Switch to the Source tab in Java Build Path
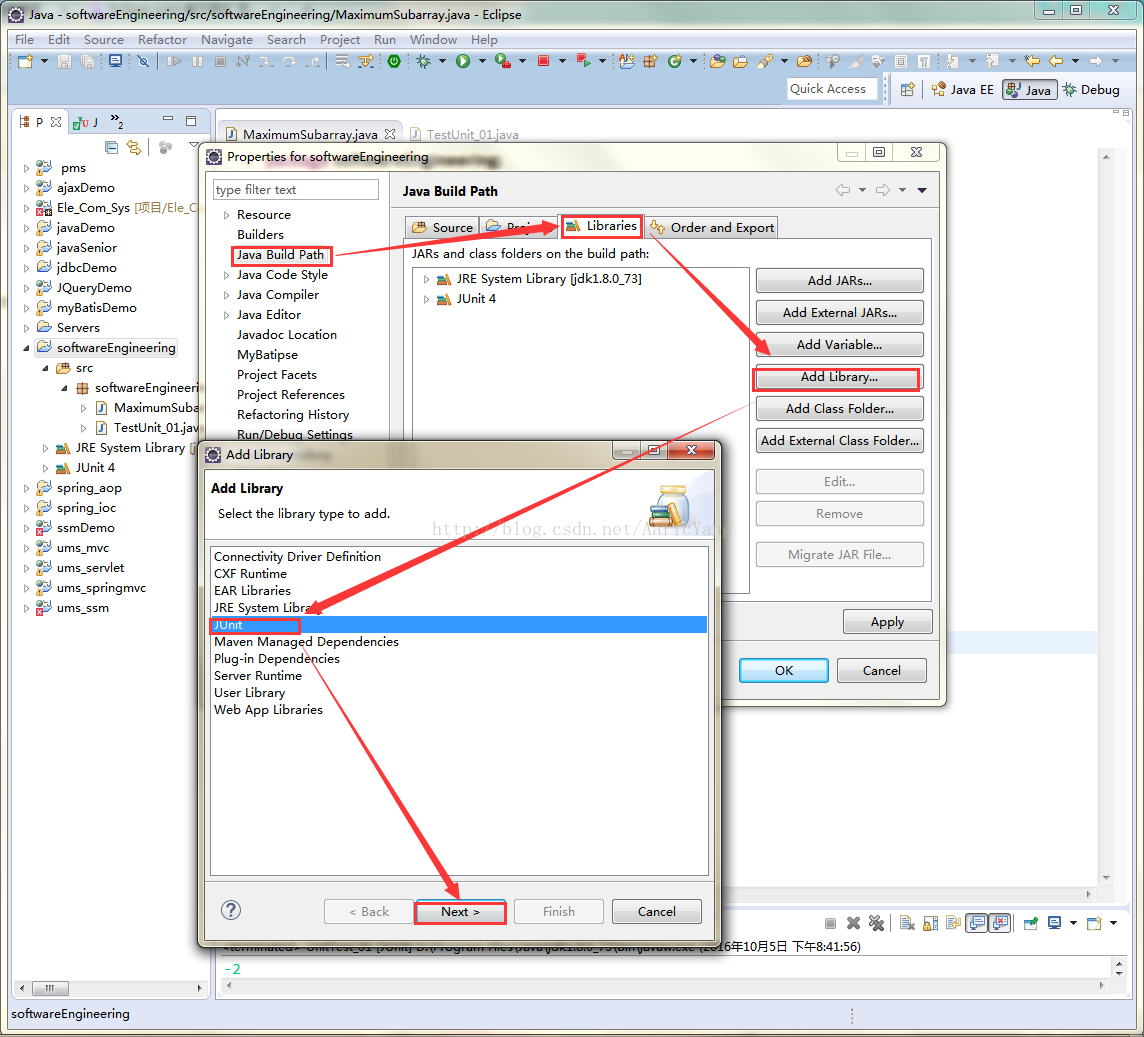1144x1037 pixels. 442,227
